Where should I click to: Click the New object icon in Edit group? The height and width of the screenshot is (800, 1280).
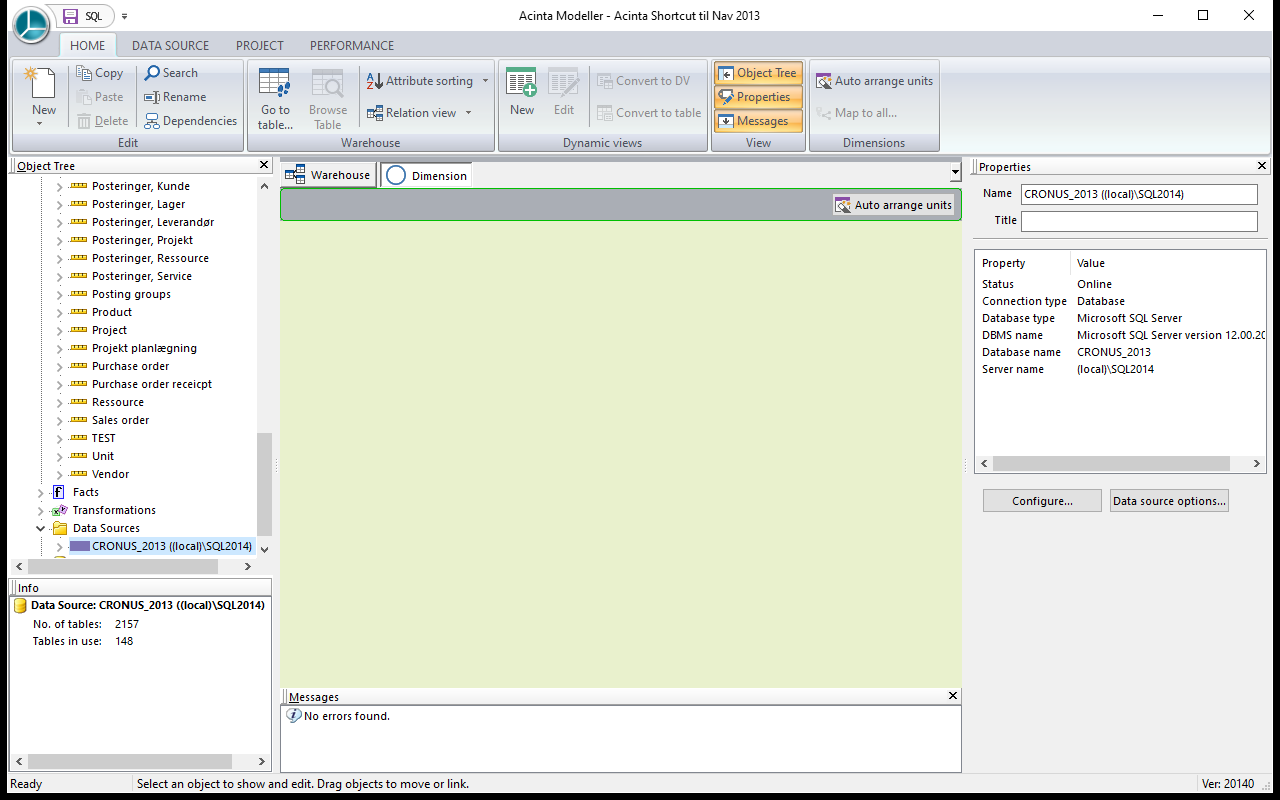point(43,84)
